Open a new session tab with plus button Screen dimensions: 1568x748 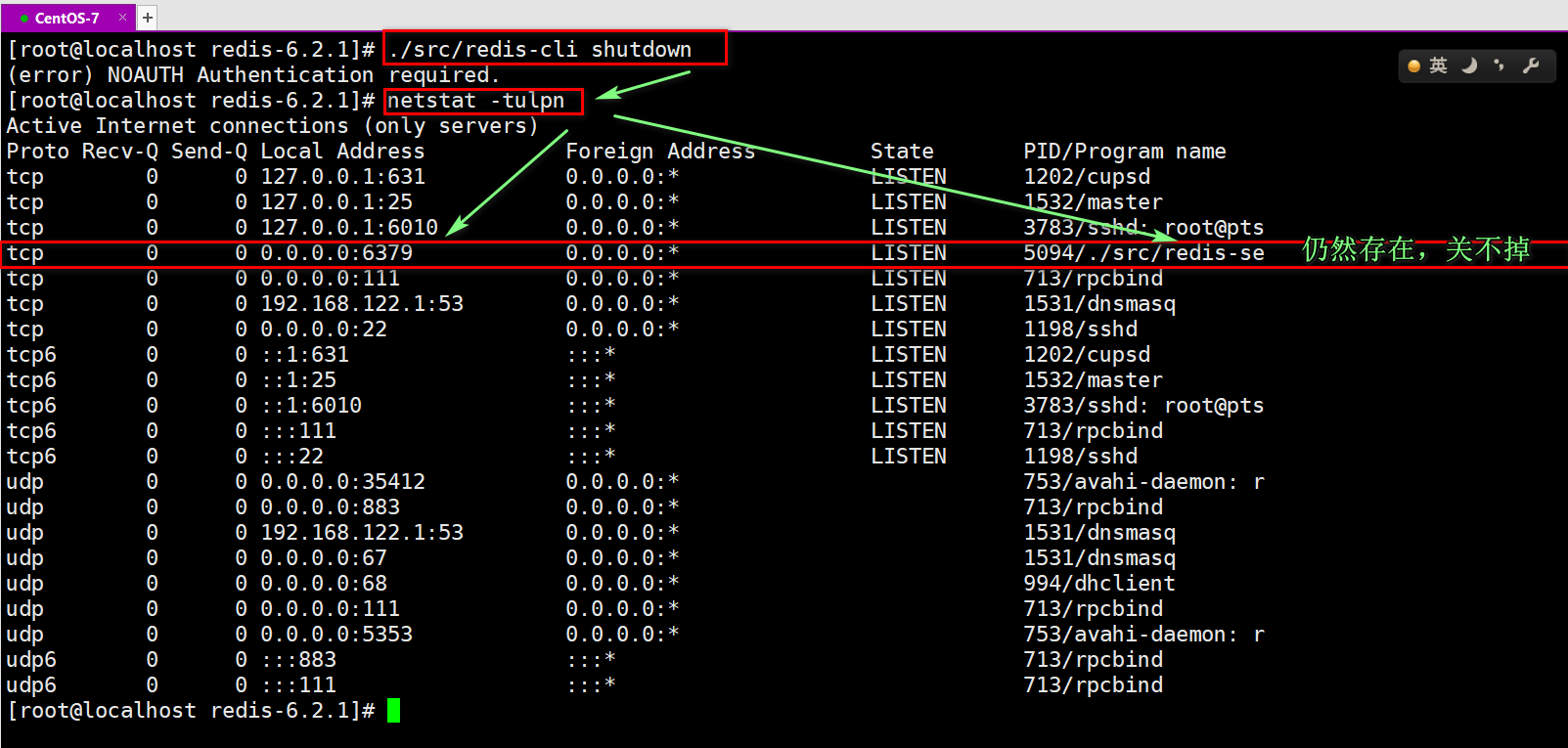click(148, 18)
